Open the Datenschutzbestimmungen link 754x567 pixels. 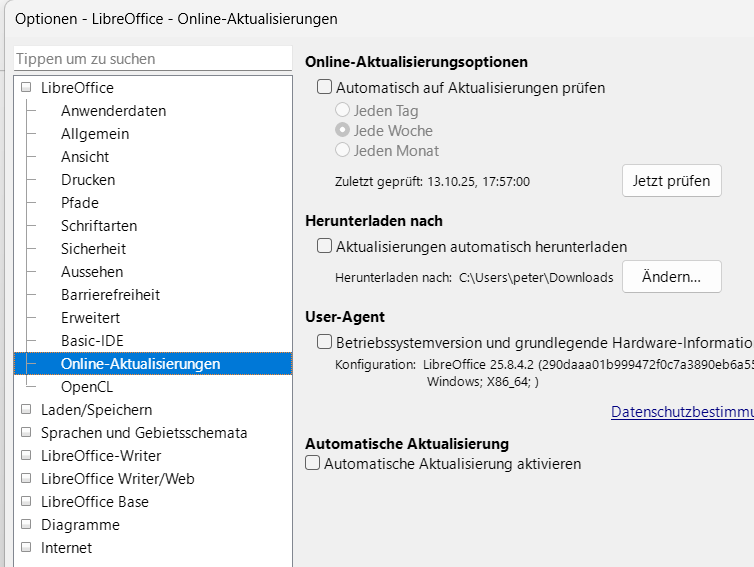click(682, 411)
